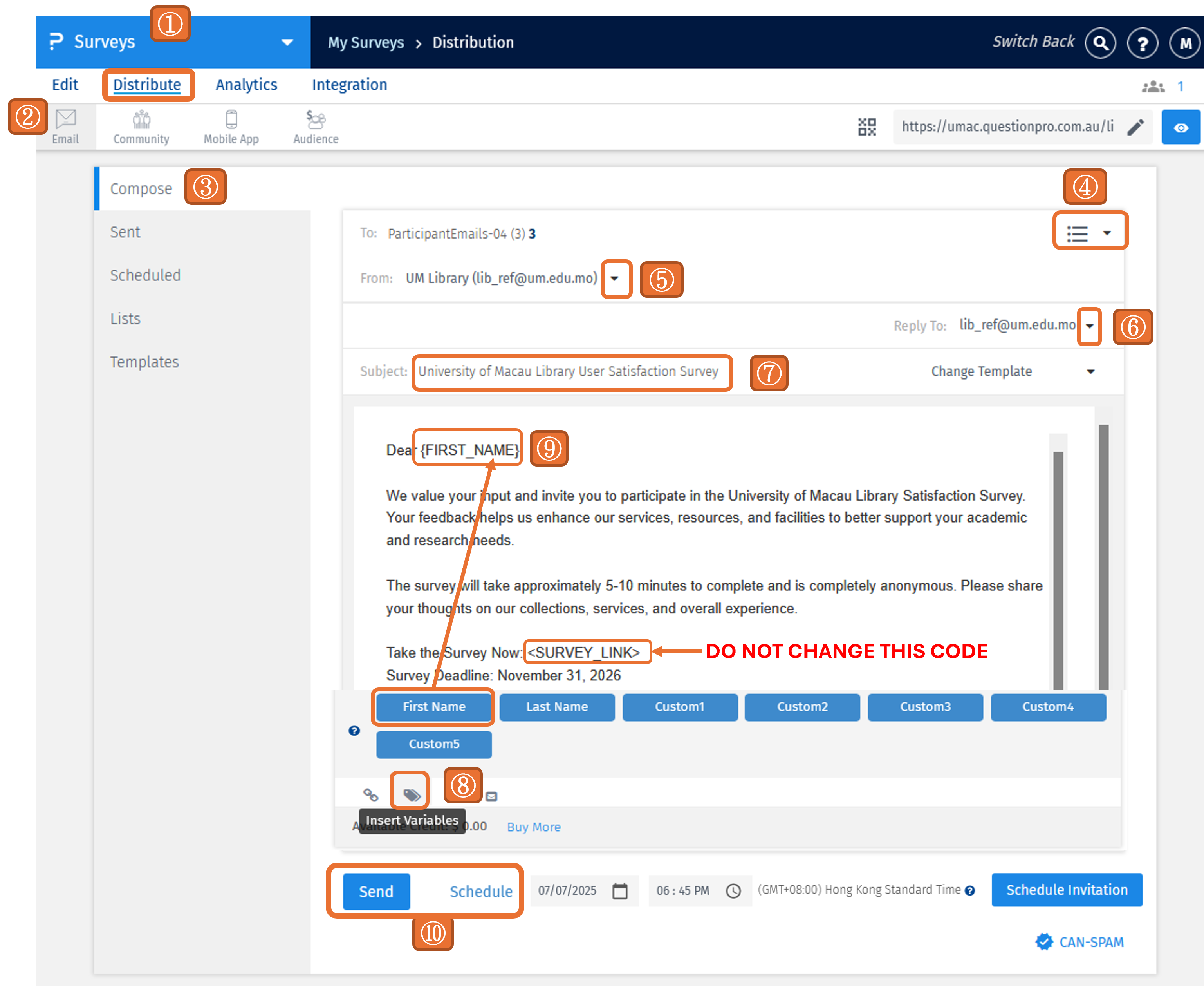This screenshot has width=1204, height=986.
Task: Expand the Reply To dropdown arrow
Action: point(1089,326)
